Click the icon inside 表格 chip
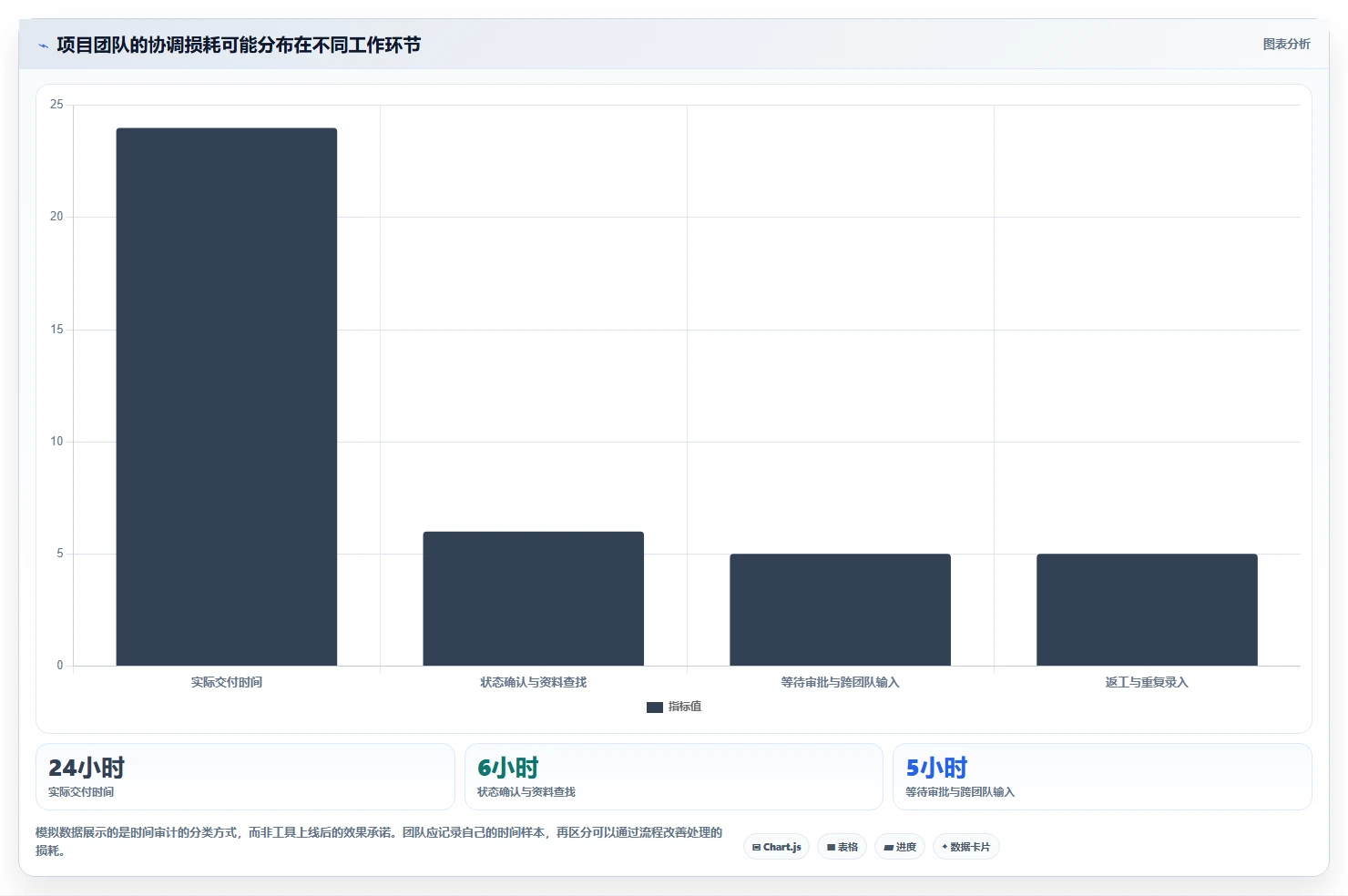This screenshot has height=896, width=1348. pyautogui.click(x=831, y=848)
